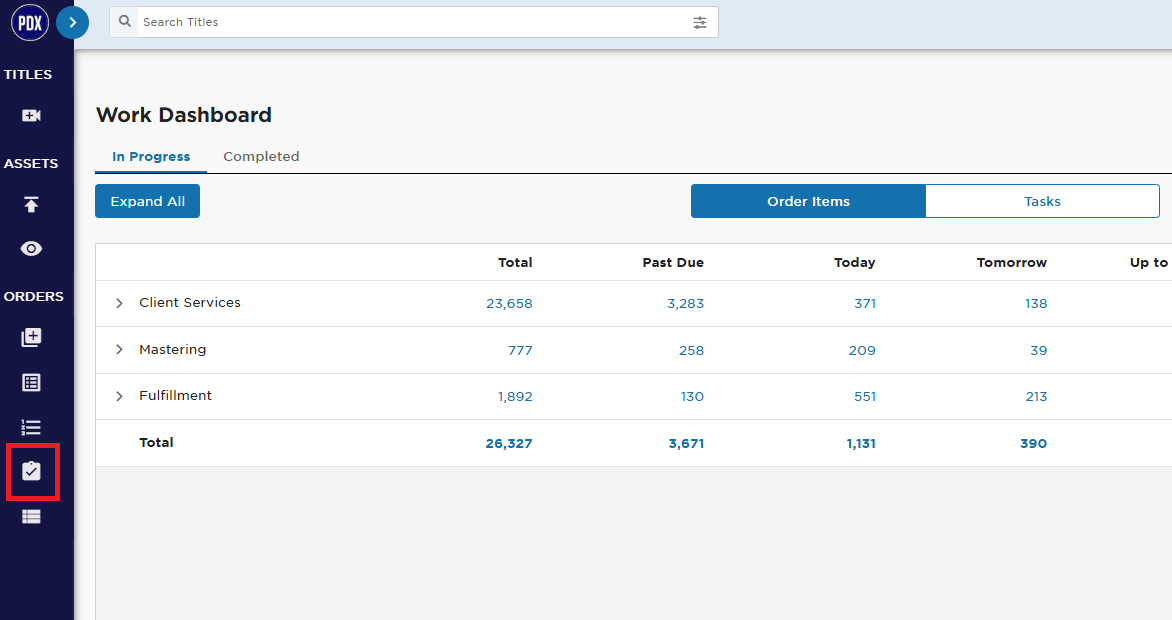The image size is (1172, 620).
Task: Click the Expand All button
Action: point(147,201)
